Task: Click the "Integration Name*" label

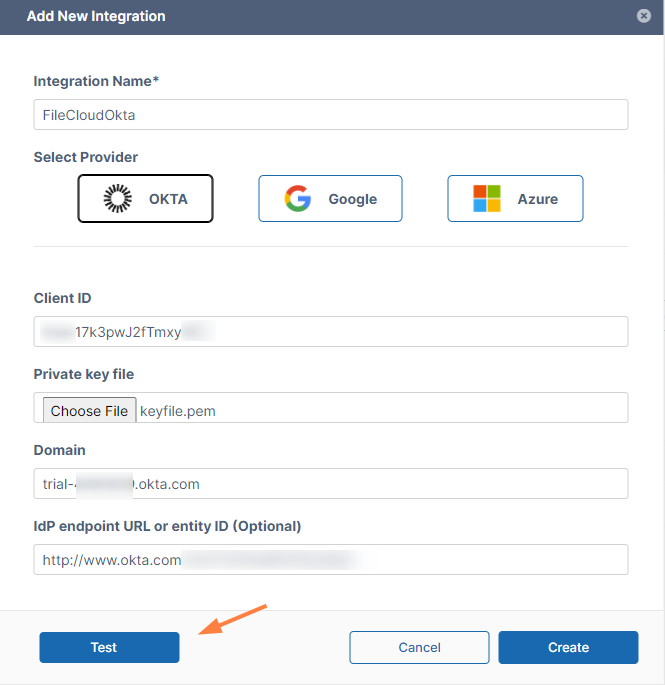Action: (96, 81)
